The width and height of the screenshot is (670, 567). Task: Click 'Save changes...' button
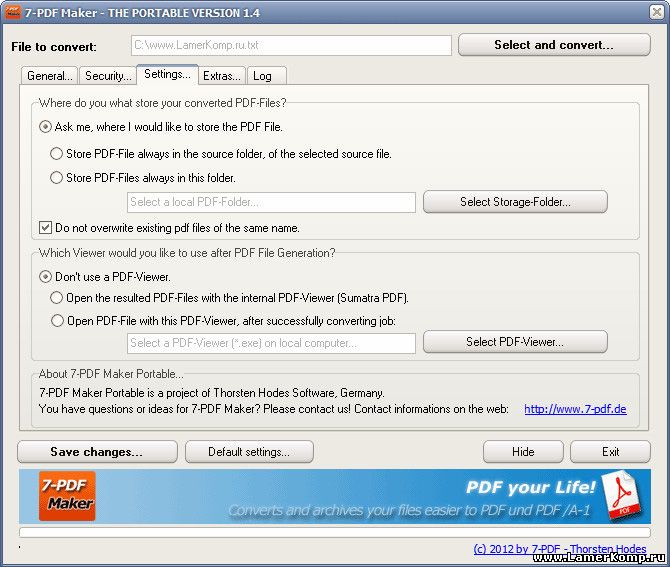97,452
